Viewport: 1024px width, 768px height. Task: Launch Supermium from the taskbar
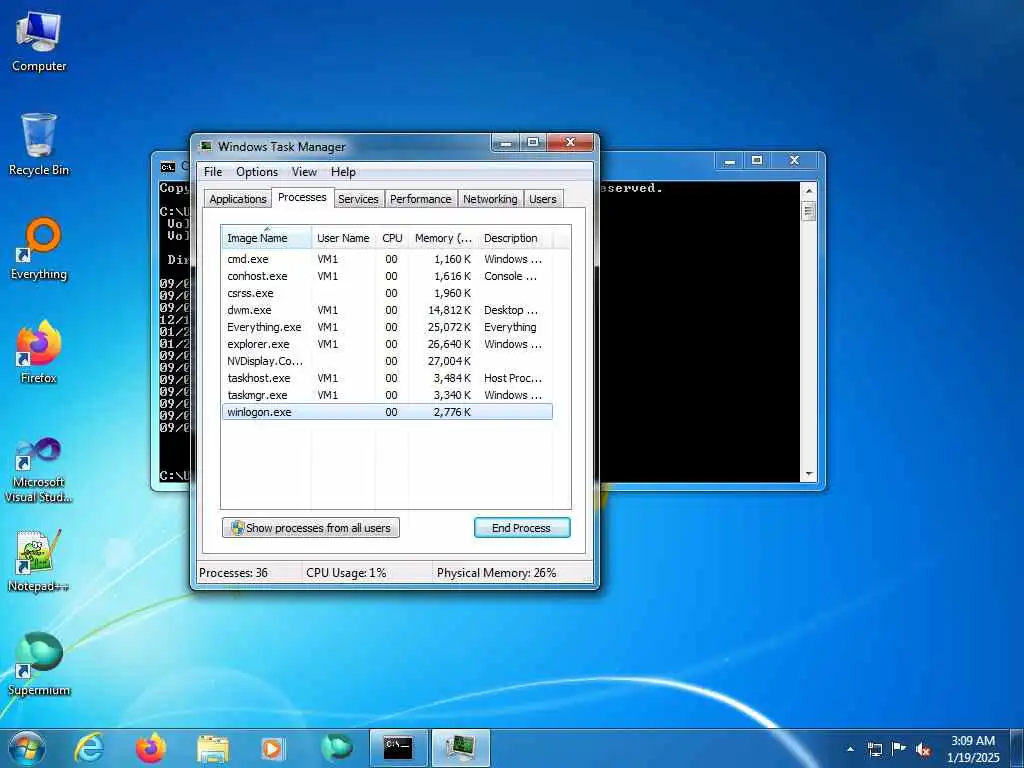(337, 748)
